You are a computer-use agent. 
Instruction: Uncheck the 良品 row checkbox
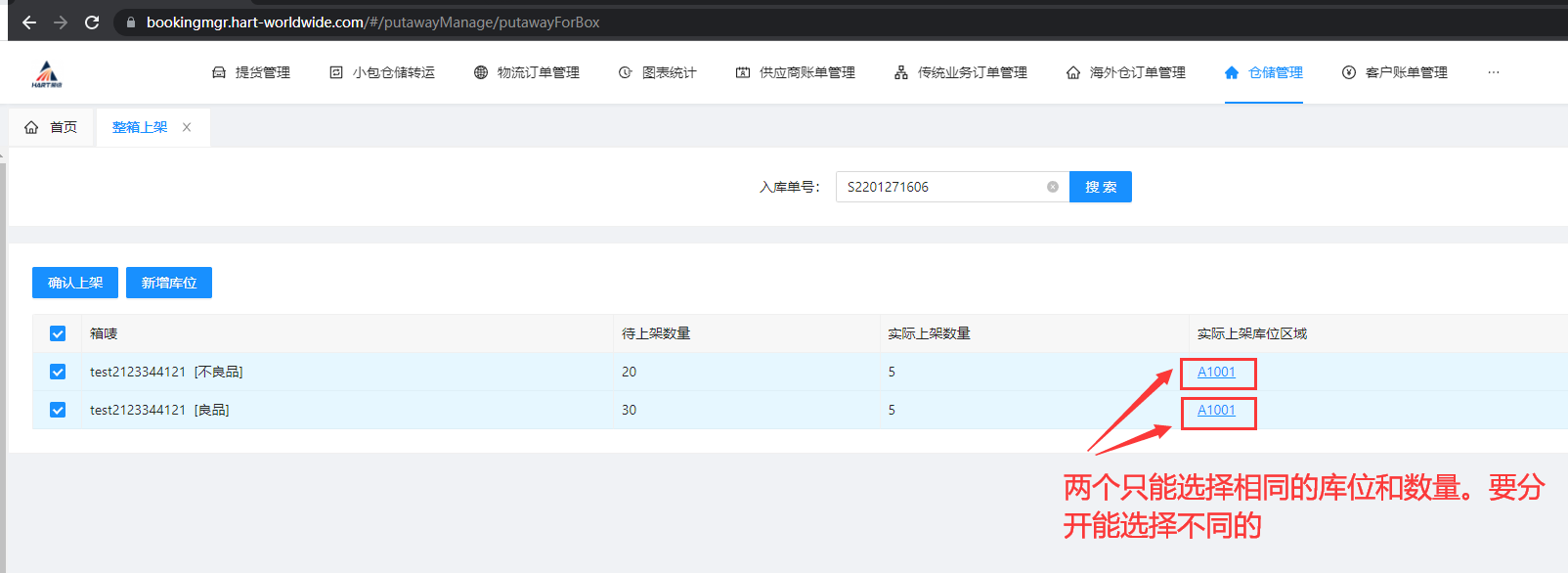(58, 410)
